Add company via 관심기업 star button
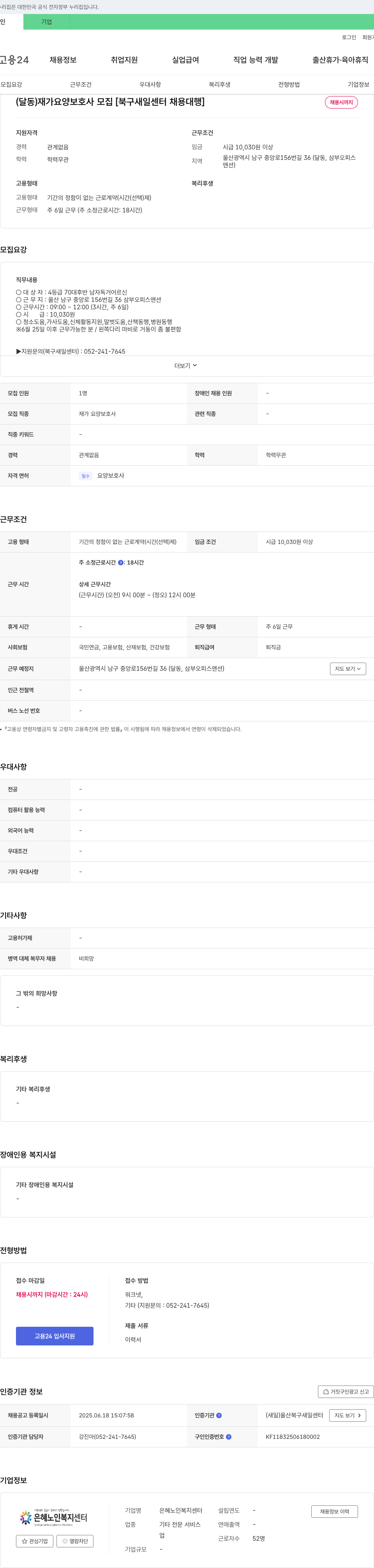The width and height of the screenshot is (374, 1568). [35, 1541]
